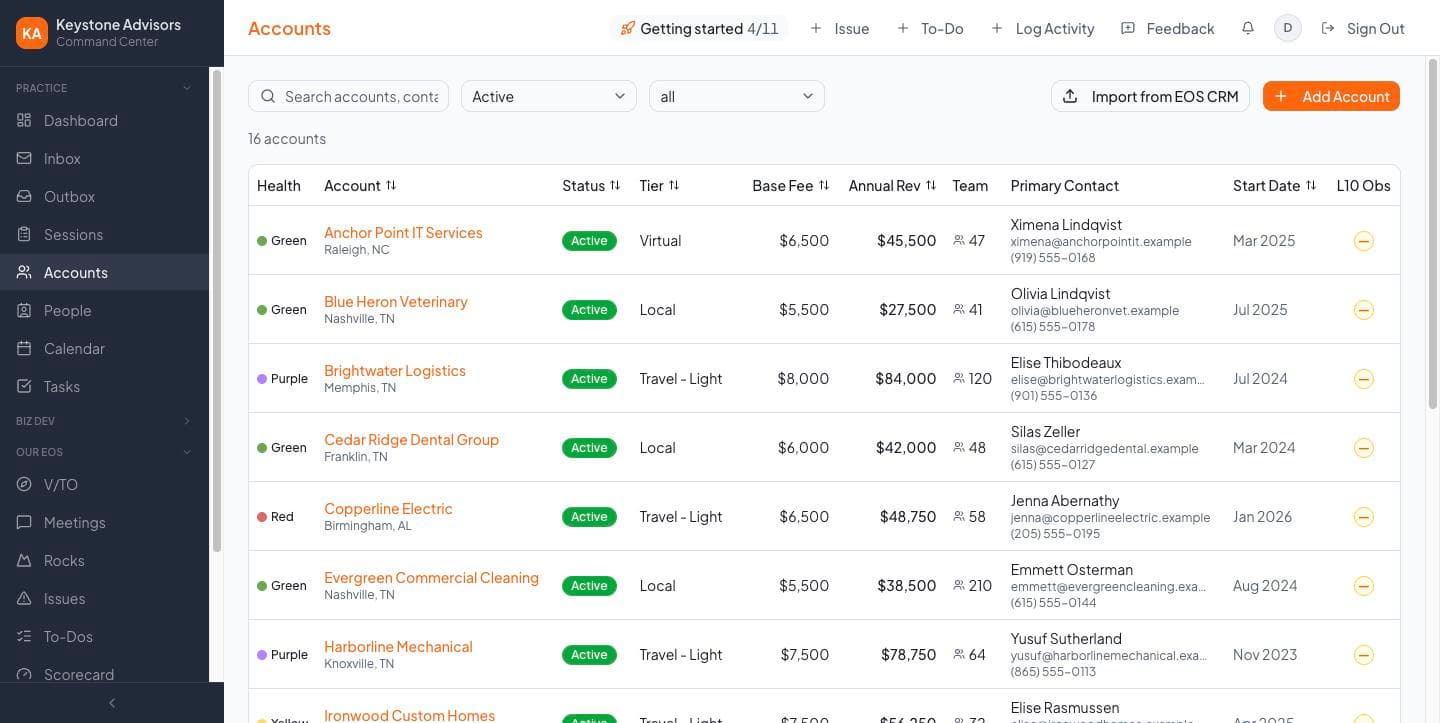Collapse sidebar with bottom chevron
The image size is (1440, 723).
click(x=112, y=703)
